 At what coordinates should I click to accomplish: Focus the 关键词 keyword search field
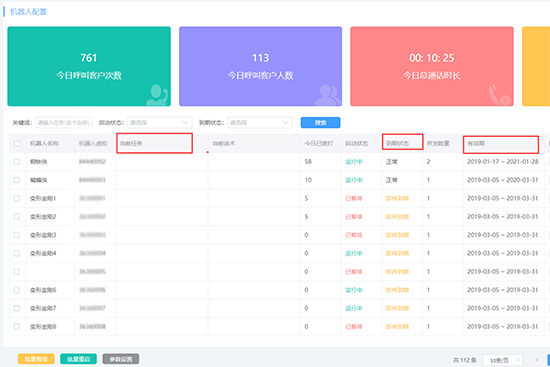click(x=63, y=122)
